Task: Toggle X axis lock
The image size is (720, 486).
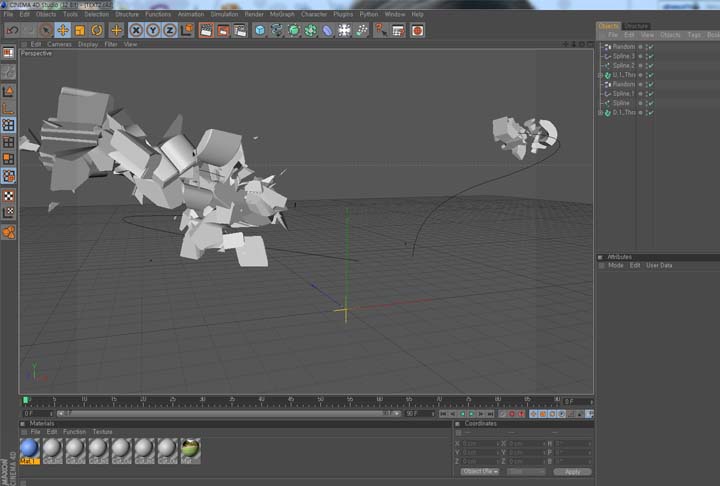Action: click(x=136, y=30)
